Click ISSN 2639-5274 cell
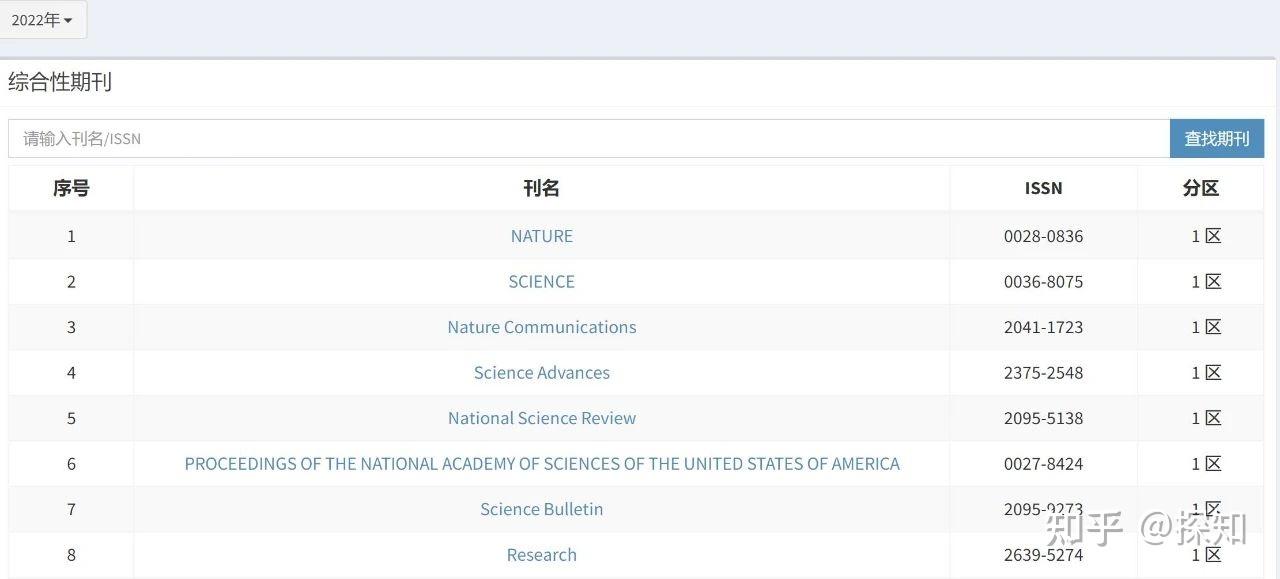The width and height of the screenshot is (1280, 579). tap(1043, 555)
